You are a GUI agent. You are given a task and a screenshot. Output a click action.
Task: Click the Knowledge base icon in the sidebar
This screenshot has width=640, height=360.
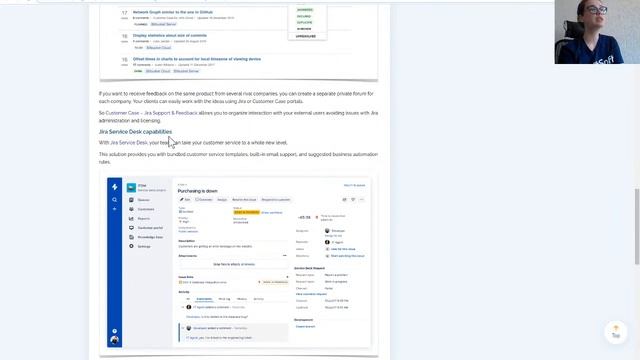131,237
